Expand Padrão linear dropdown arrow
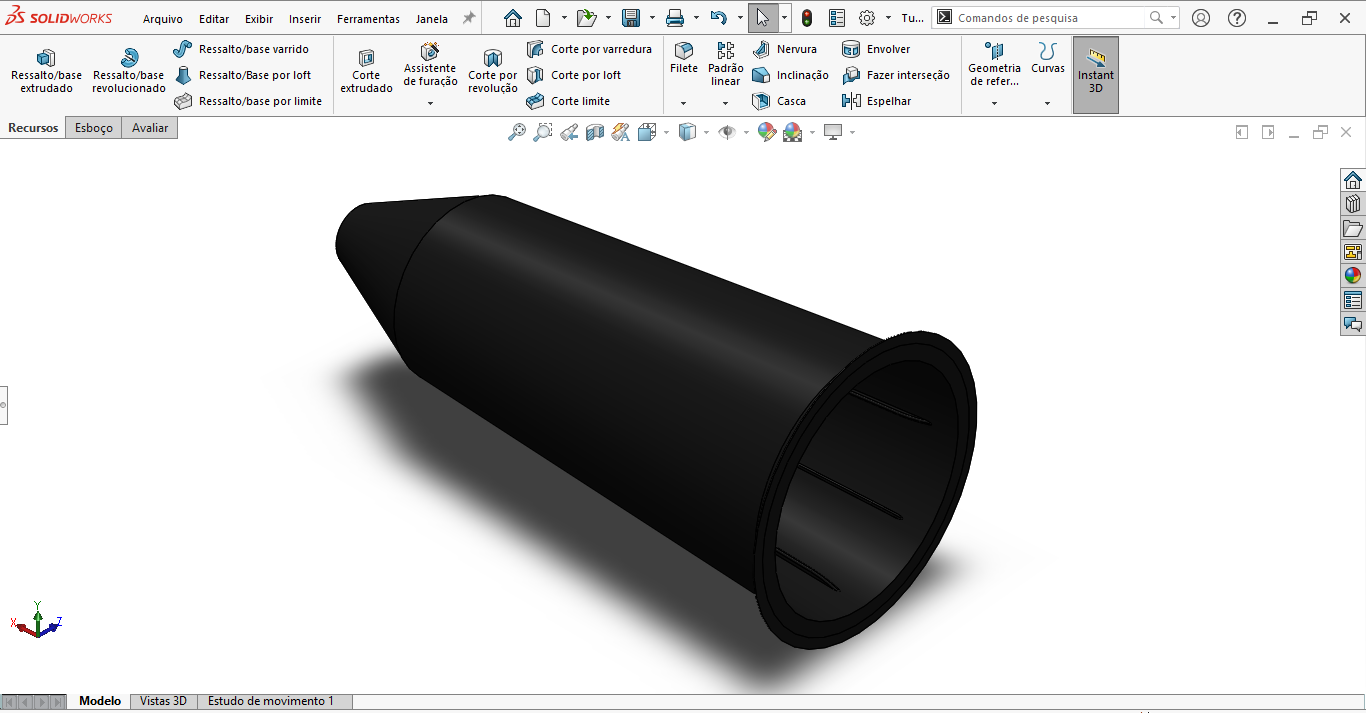This screenshot has height=713, width=1366. pyautogui.click(x=726, y=103)
